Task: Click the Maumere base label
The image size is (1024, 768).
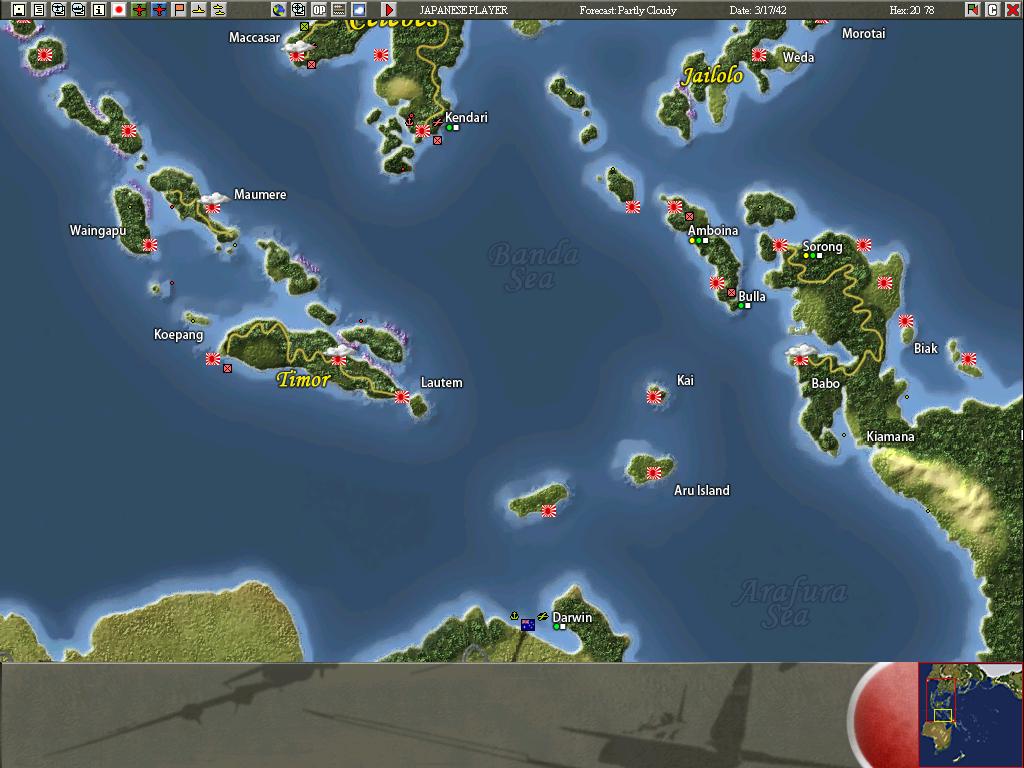Action: pos(260,195)
